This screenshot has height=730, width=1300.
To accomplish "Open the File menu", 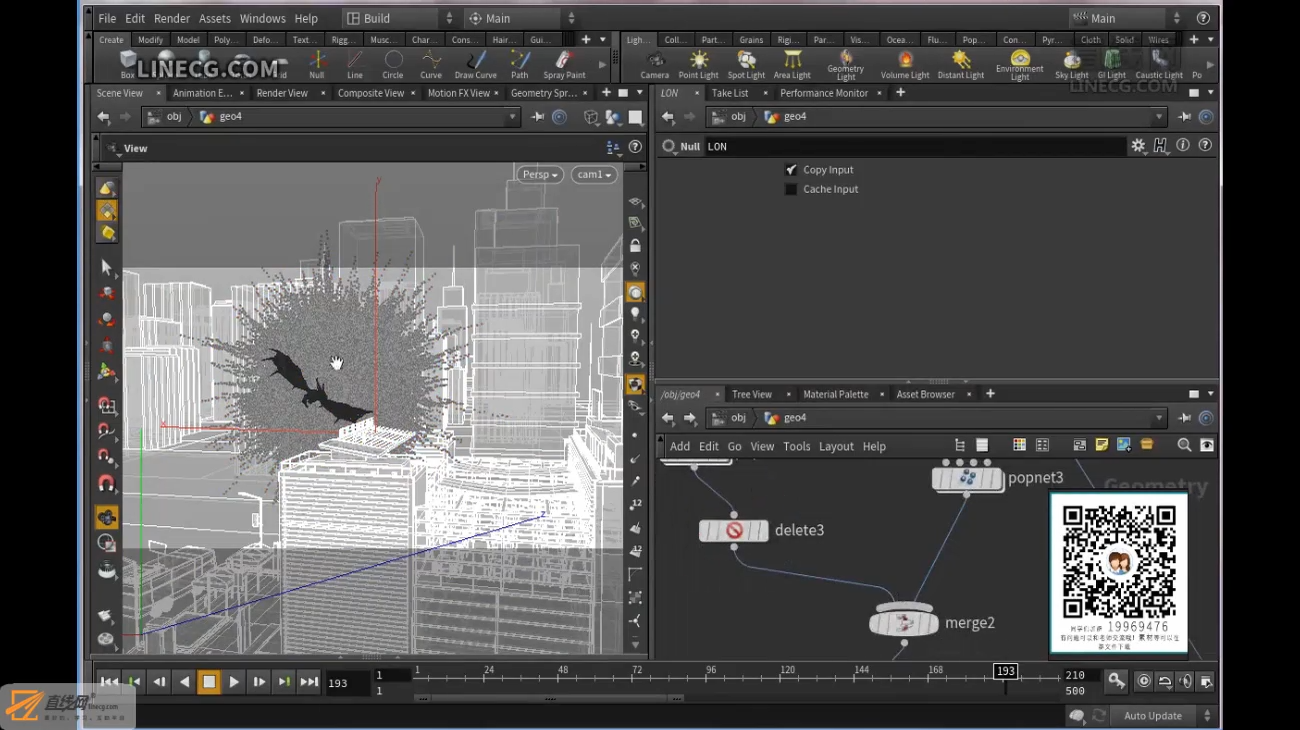I will point(107,18).
